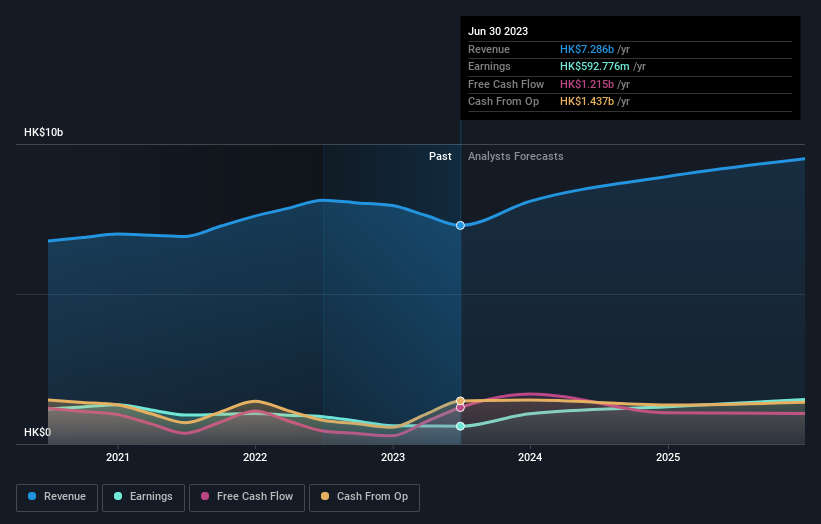Viewport: 821px width, 524px height.
Task: Click the HK$1.437b cash from op value
Action: (586, 102)
